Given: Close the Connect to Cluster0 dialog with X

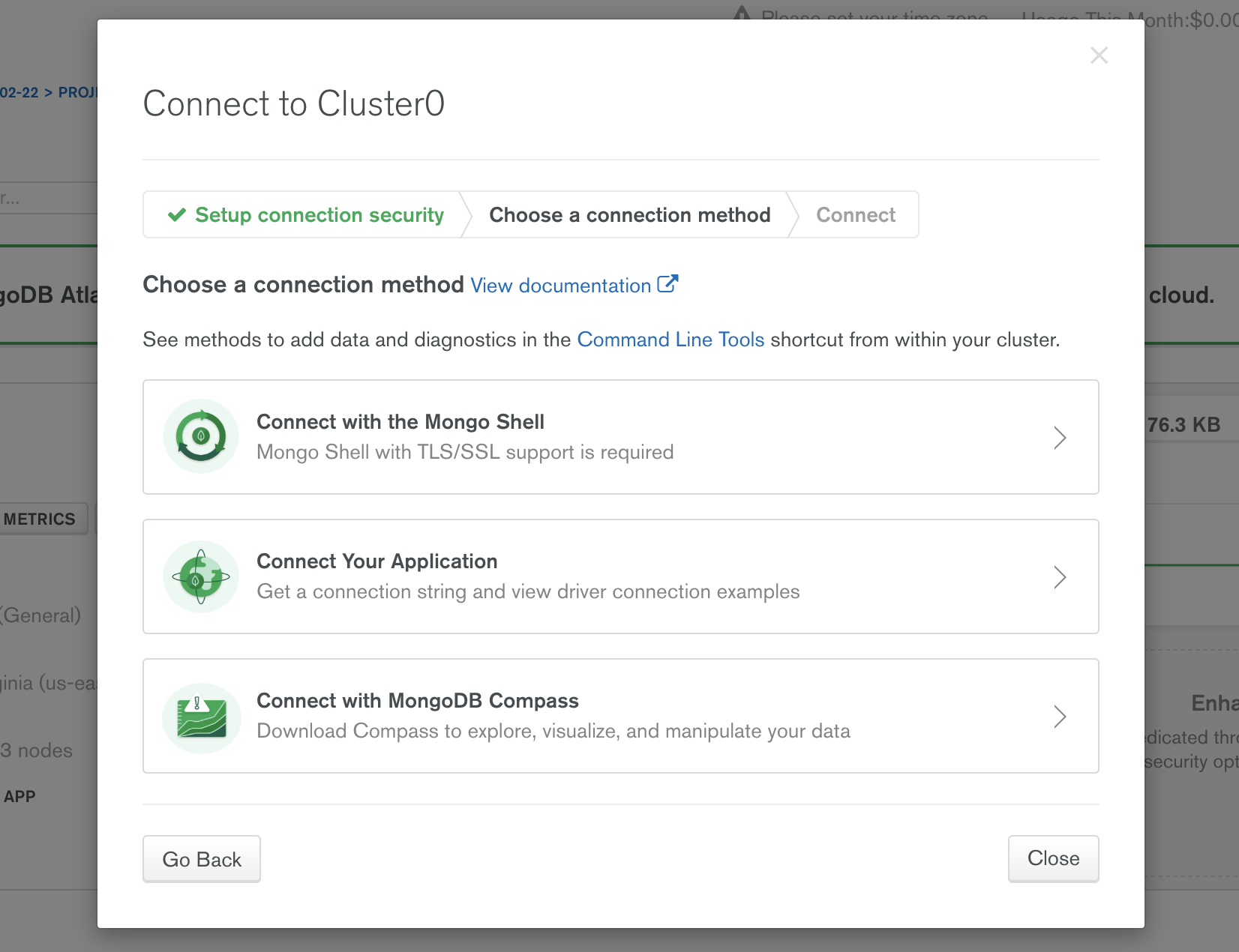Looking at the screenshot, I should 1099,55.
